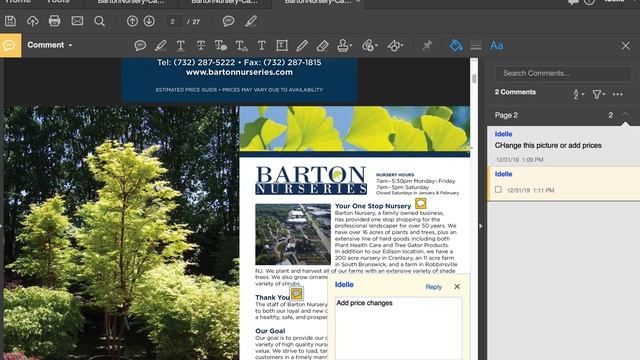Select Add text comment tool
Screen dimensions: 640x360
(262, 45)
